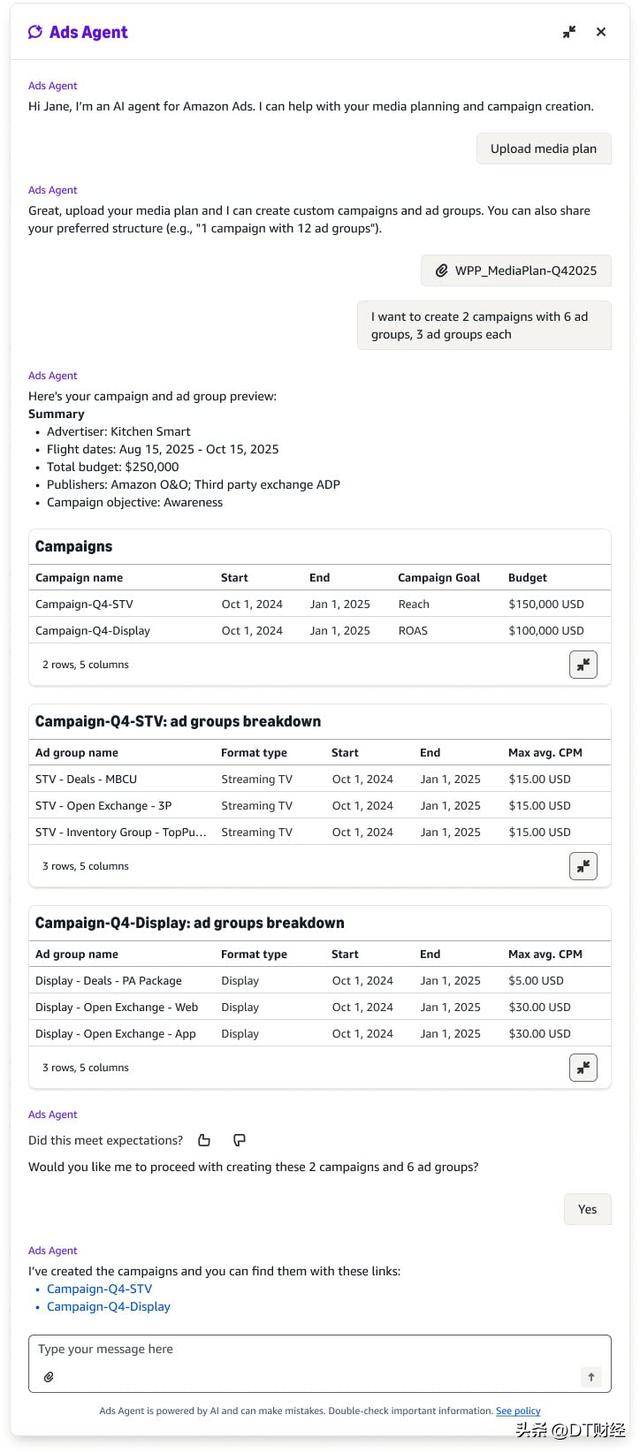This screenshot has width=640, height=1453.
Task: Open the WPP_MediaPlan-Q42025 attachment
Action: 516,270
